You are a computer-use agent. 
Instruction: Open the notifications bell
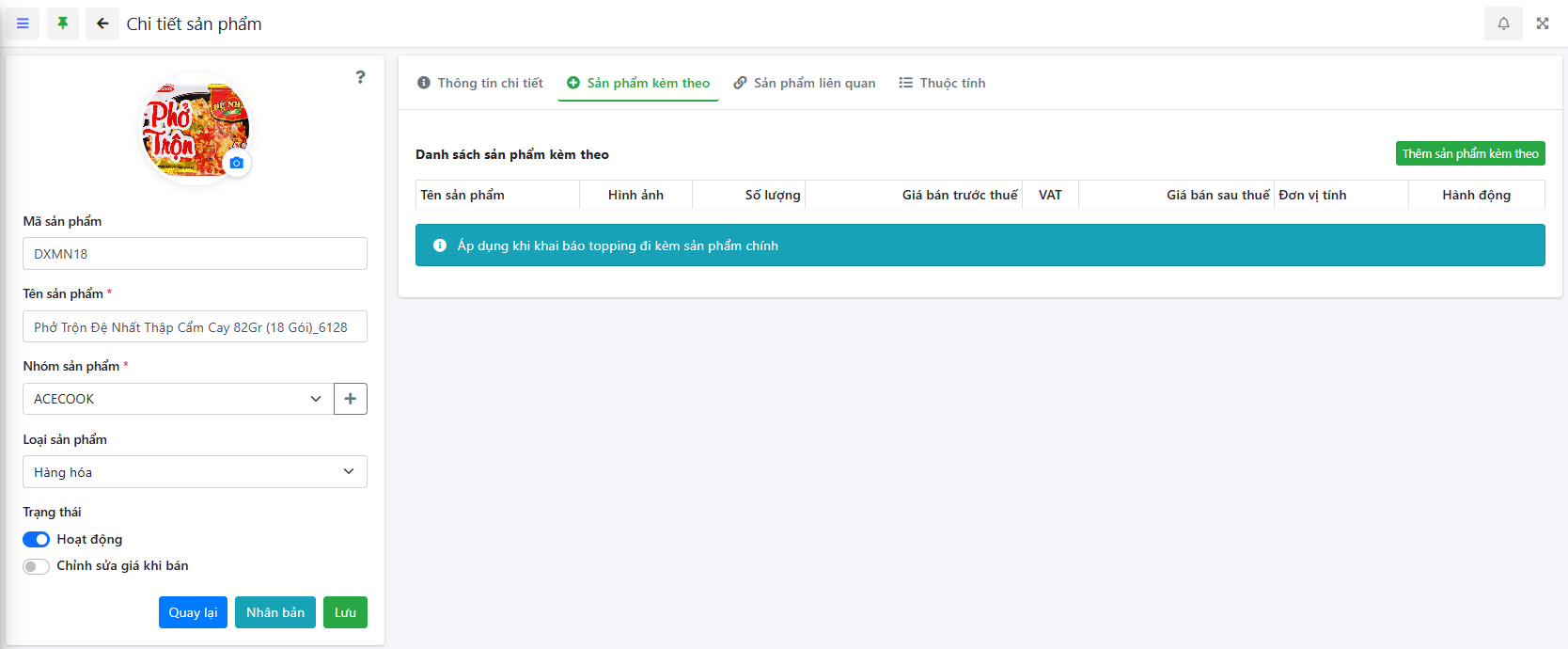coord(1503,24)
